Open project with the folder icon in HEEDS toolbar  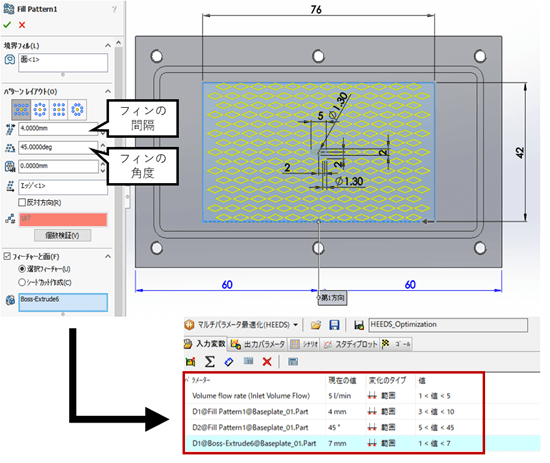coord(316,325)
